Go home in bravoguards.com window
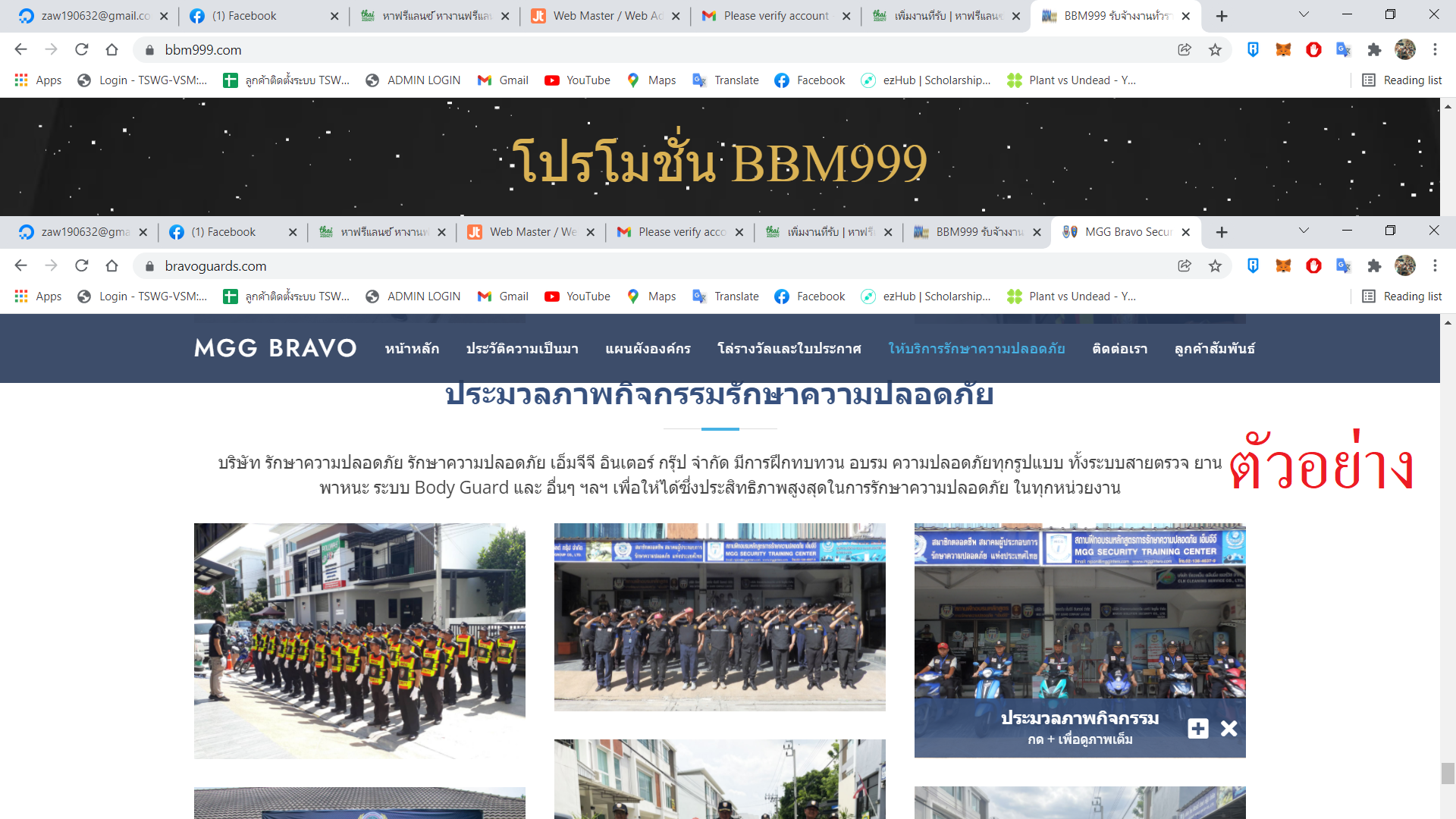1456x819 pixels. pyautogui.click(x=111, y=265)
